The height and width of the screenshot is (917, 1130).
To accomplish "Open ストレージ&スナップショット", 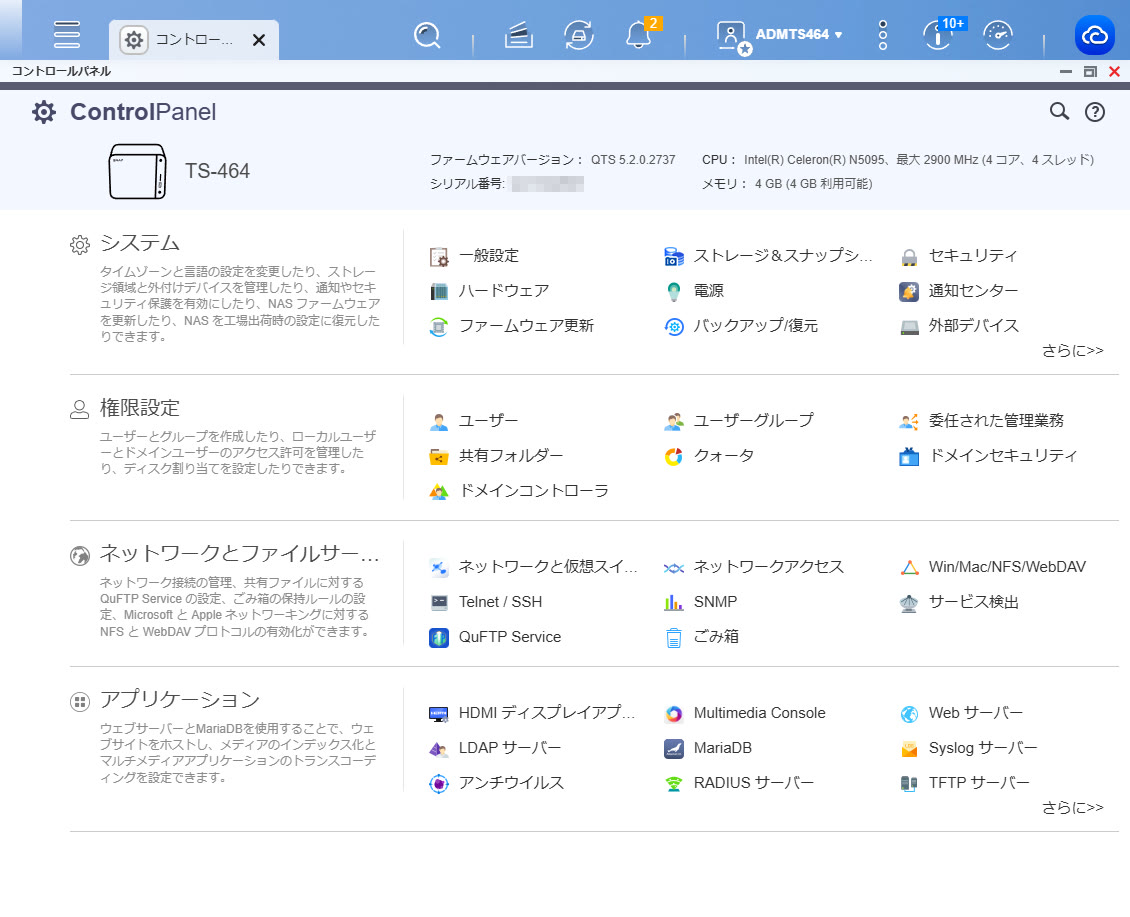I will [x=768, y=256].
